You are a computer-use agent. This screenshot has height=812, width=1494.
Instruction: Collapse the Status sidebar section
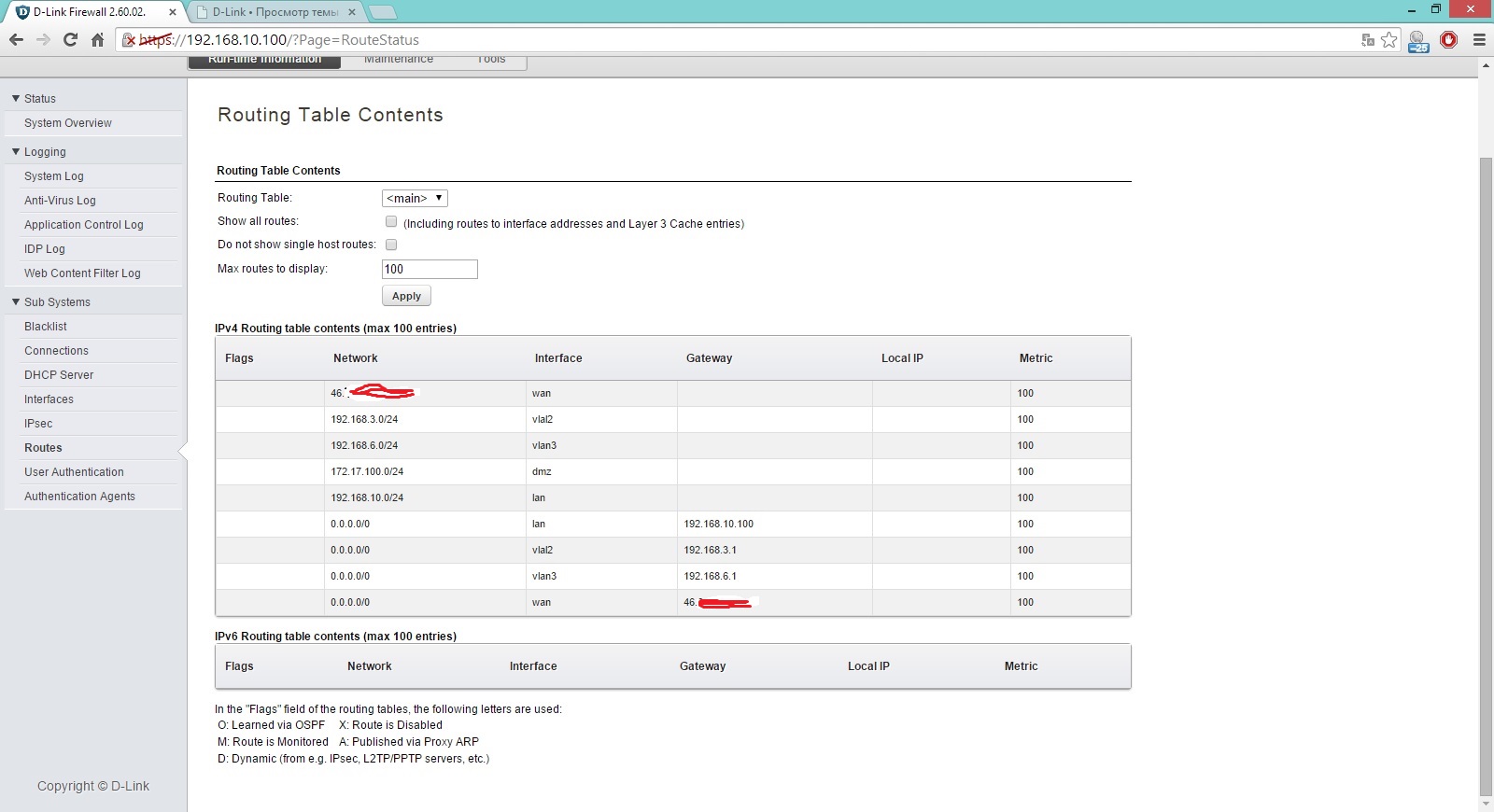pos(16,98)
